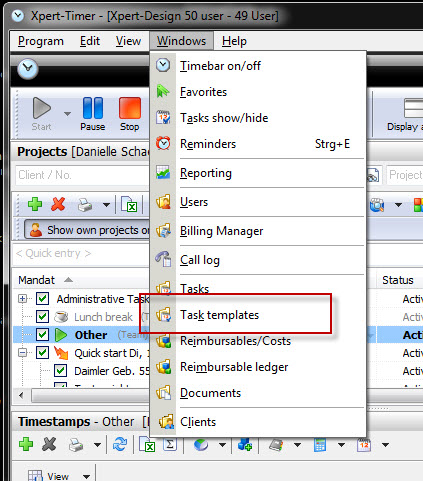Open the calculator dropdown arrow
Screen dimensions: 423x481
click(341, 445)
